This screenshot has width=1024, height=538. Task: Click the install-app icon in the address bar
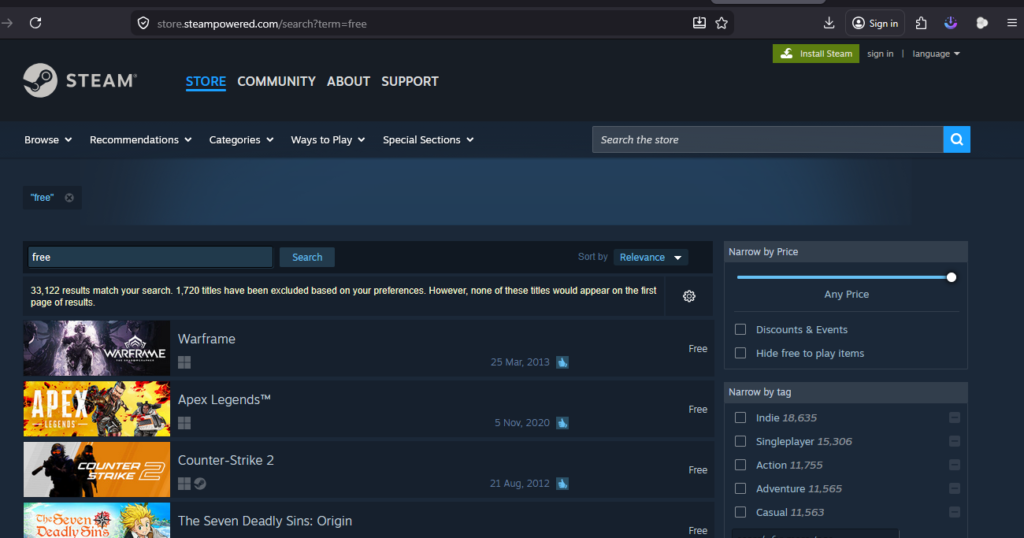click(x=699, y=23)
